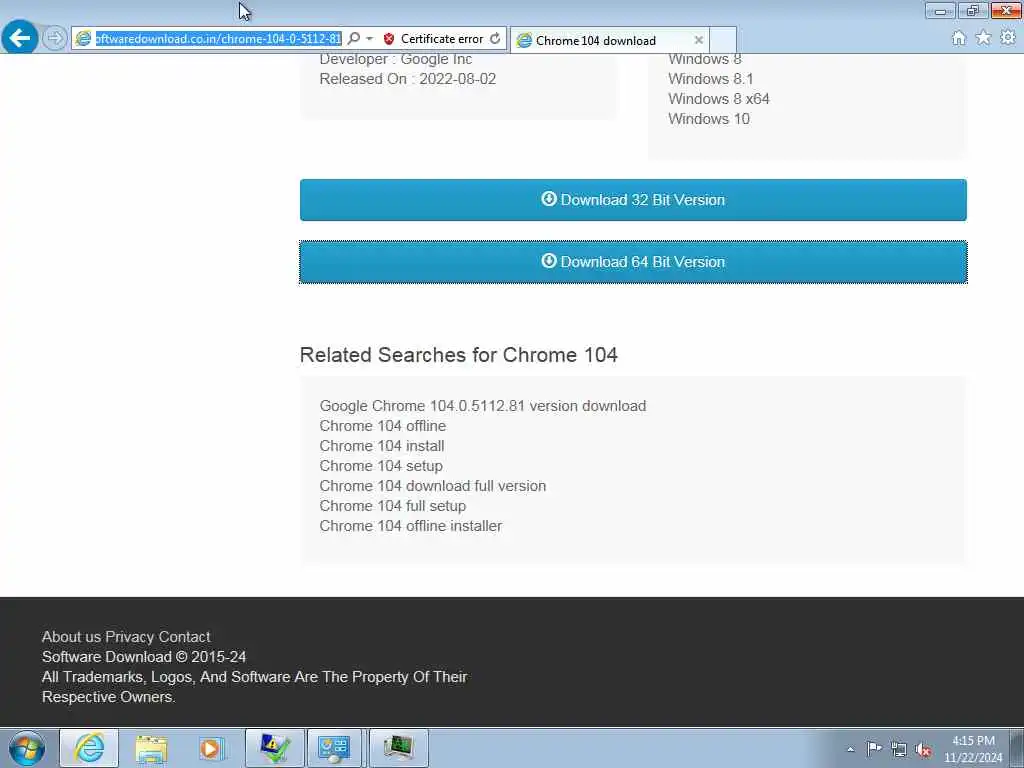Click the browser Forward arrow button
Image resolution: width=1024 pixels, height=768 pixels.
coord(55,38)
